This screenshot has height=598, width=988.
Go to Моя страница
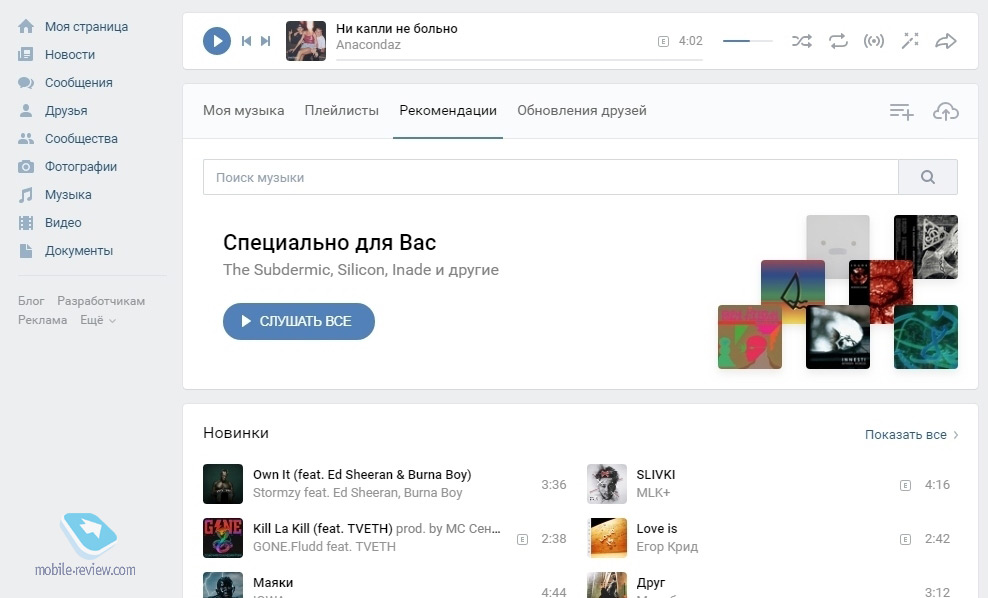pos(86,26)
